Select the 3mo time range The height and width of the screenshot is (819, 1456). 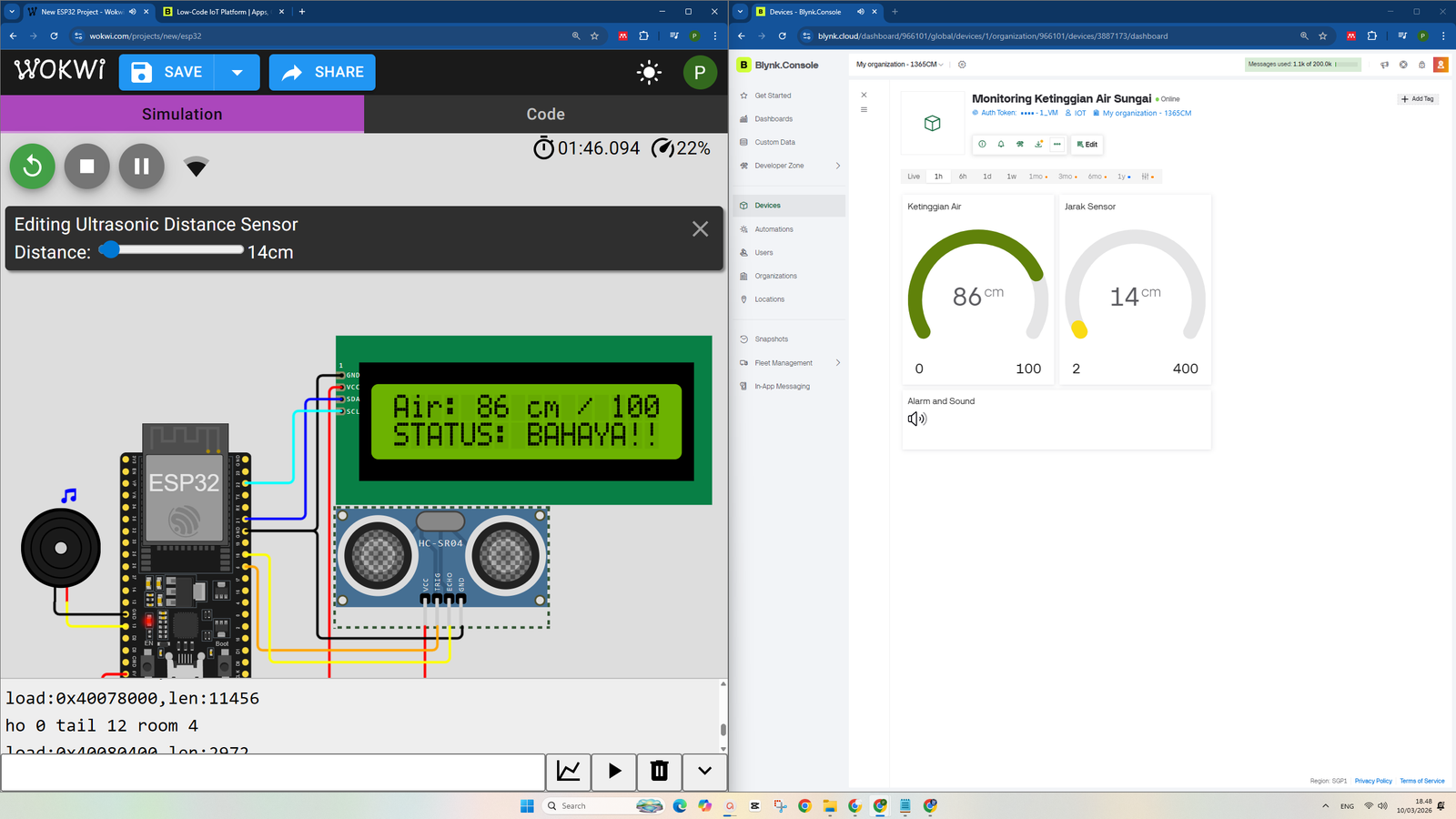(1067, 177)
